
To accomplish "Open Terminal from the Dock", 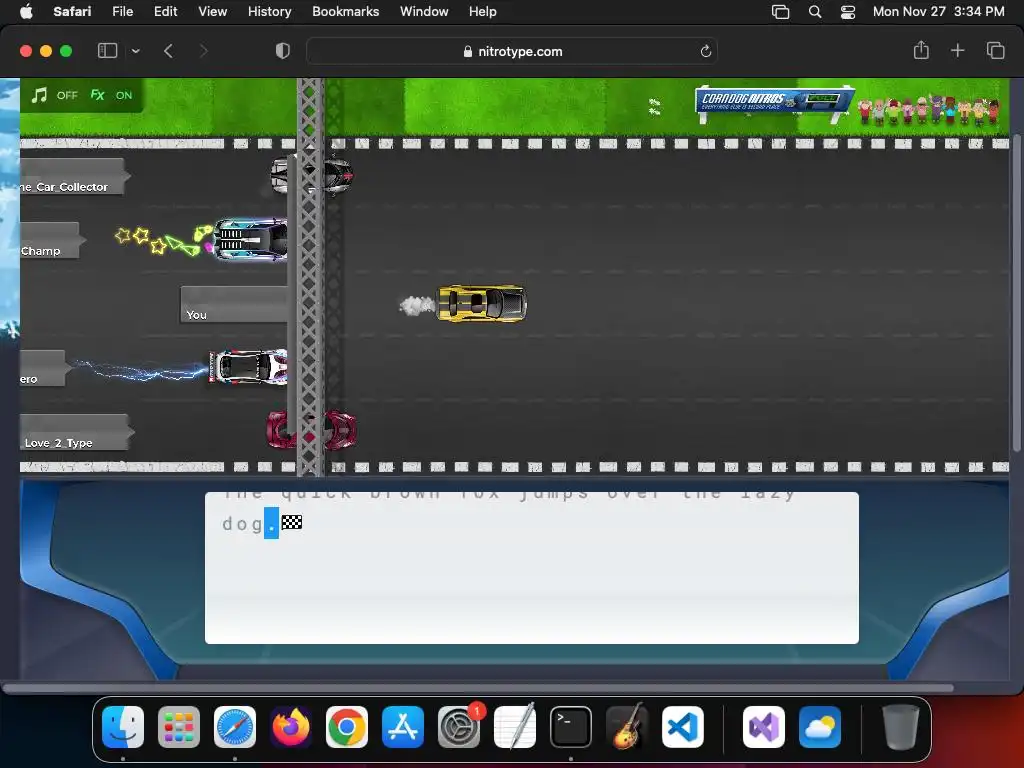I will point(571,727).
